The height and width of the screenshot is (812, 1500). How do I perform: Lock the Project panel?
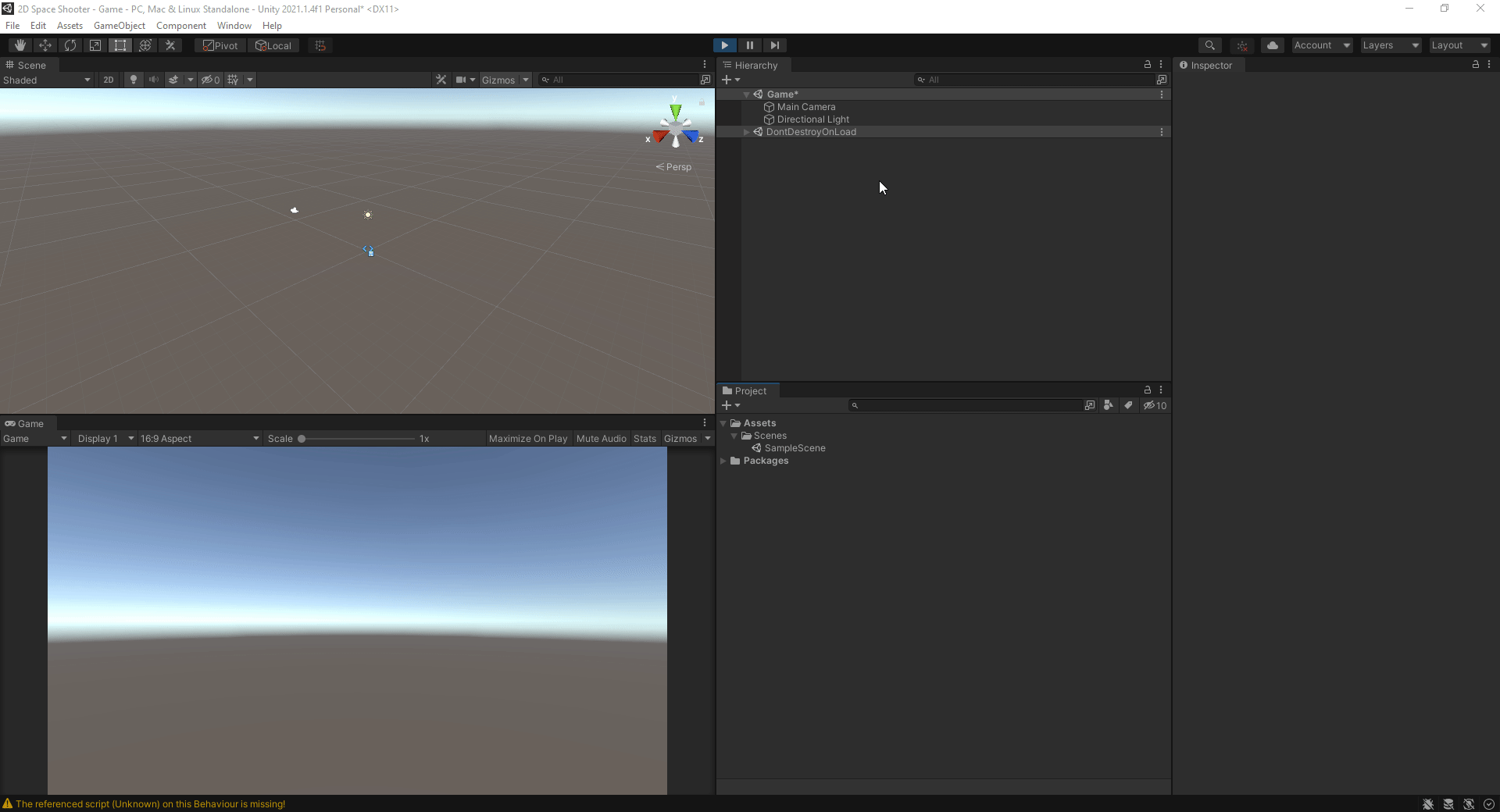click(1148, 390)
